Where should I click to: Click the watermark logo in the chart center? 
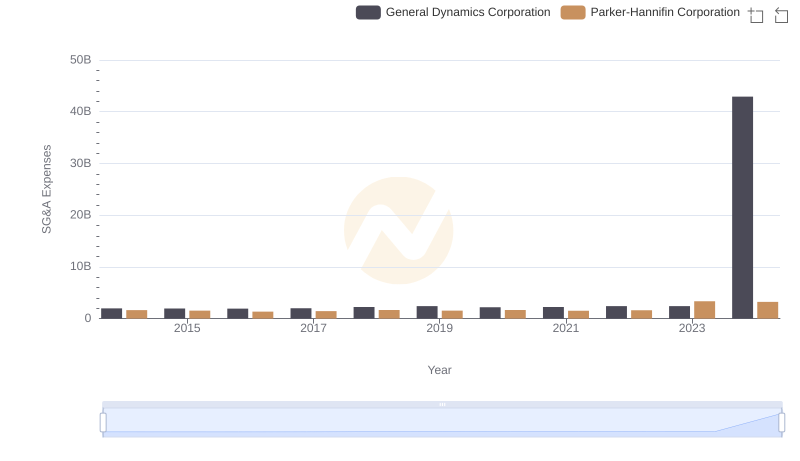pos(398,230)
